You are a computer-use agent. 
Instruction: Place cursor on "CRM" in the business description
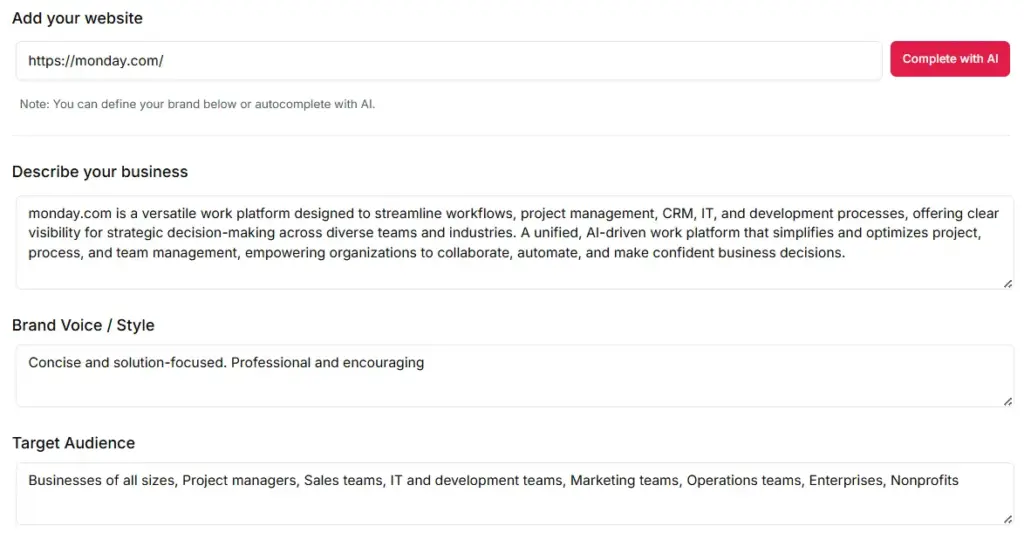click(678, 213)
